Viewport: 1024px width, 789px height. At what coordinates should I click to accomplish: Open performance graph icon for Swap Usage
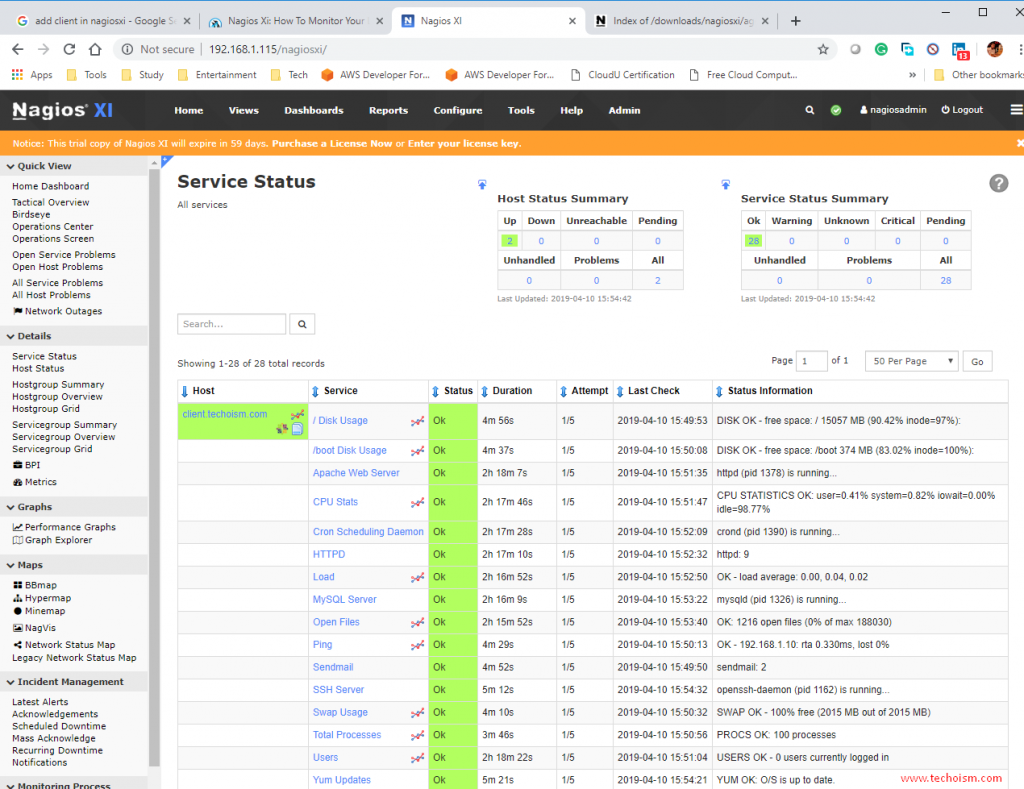[417, 713]
